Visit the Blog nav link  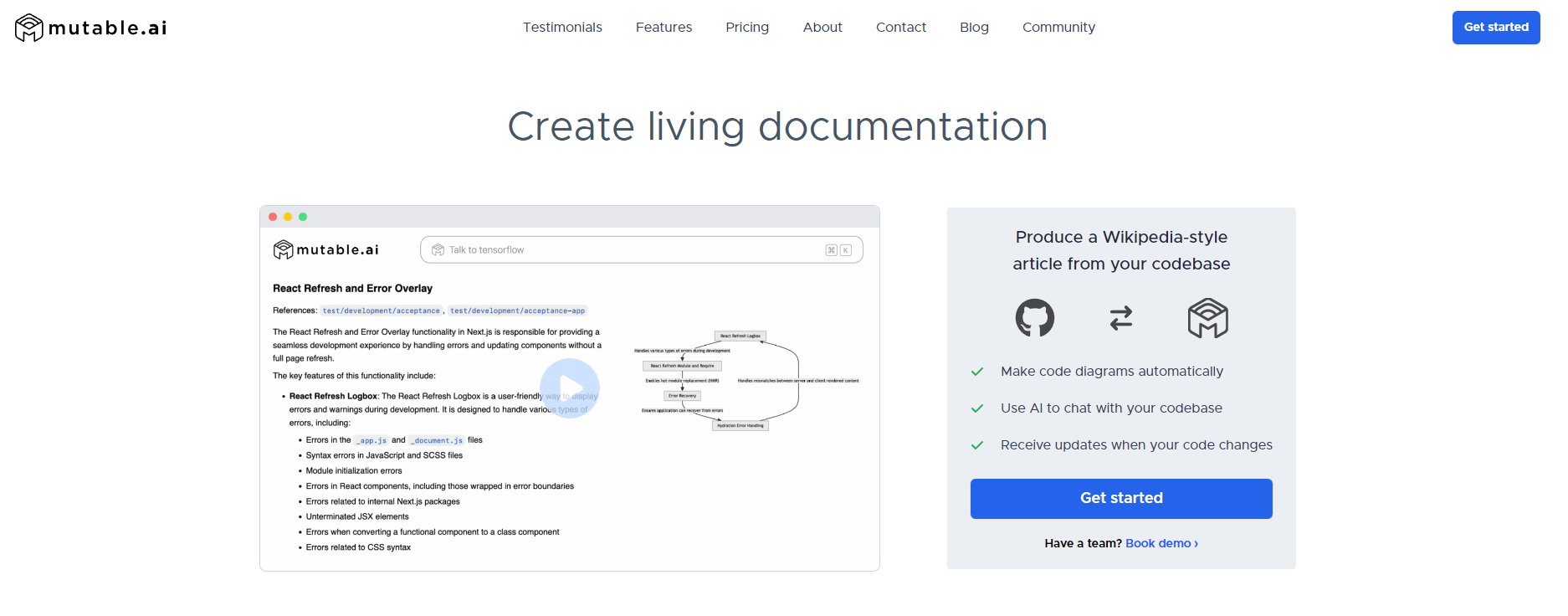[974, 28]
